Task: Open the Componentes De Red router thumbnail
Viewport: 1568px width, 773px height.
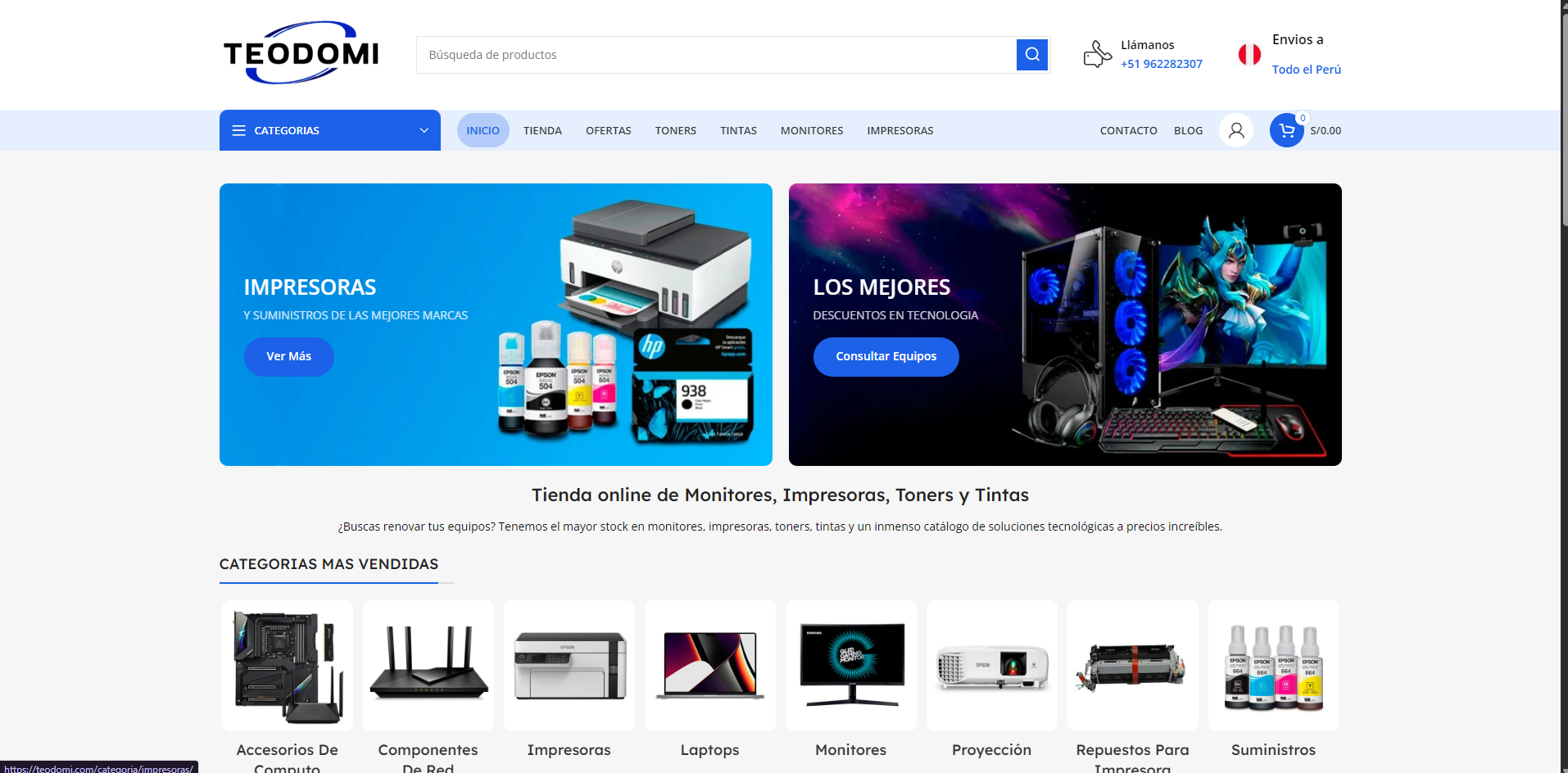Action: coord(428,666)
